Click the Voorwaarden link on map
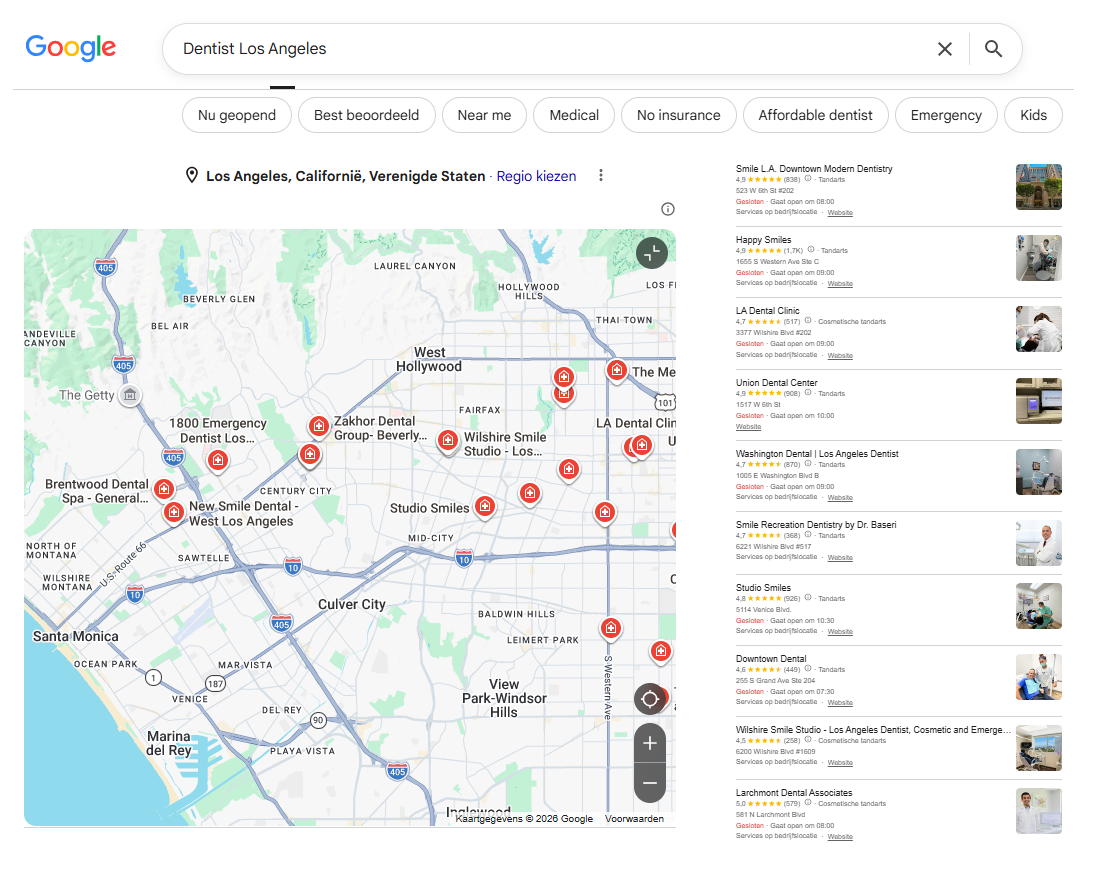This screenshot has width=1099, height=873. point(634,818)
